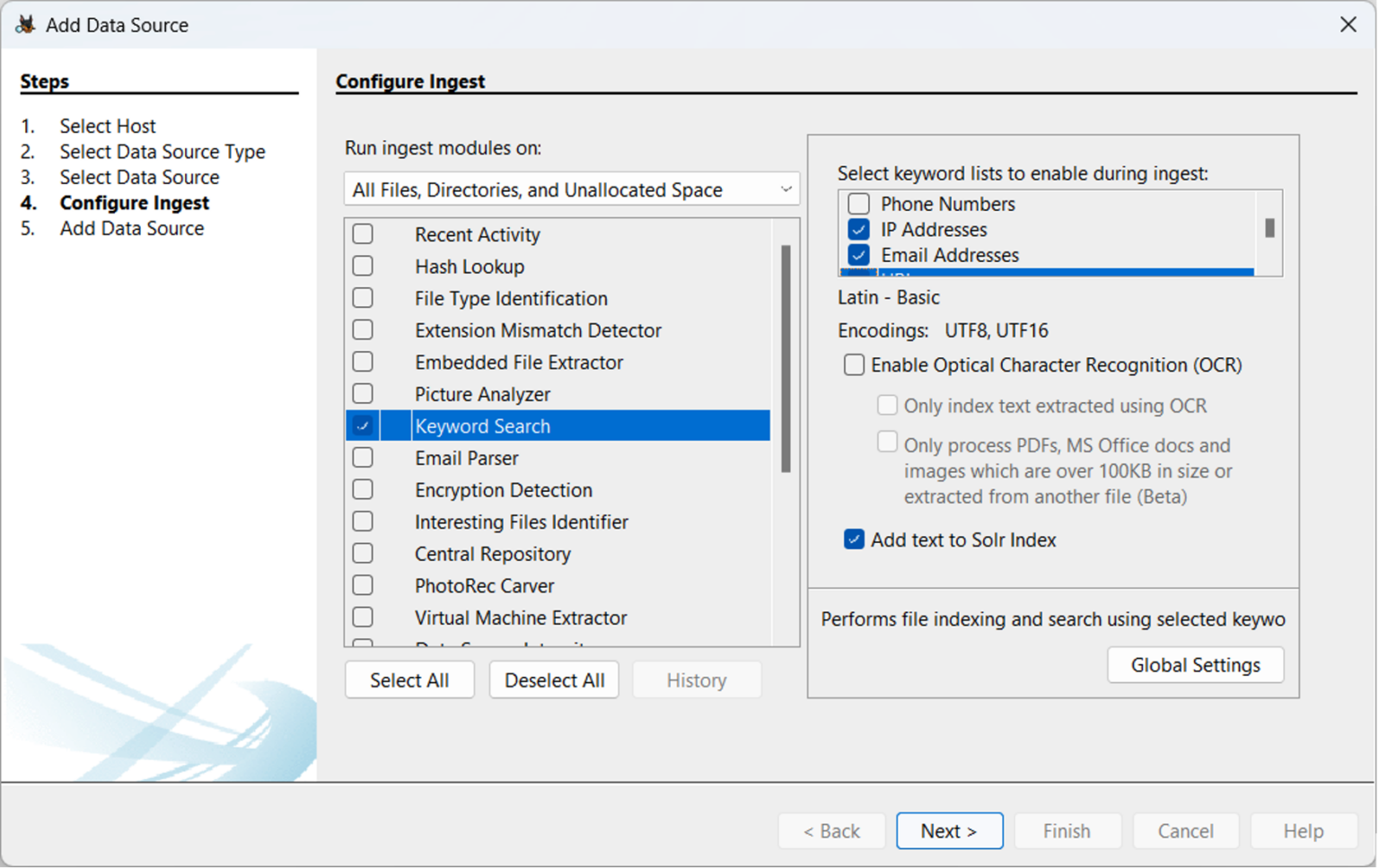Click the Deselect All button
The image size is (1379, 868).
coord(553,679)
